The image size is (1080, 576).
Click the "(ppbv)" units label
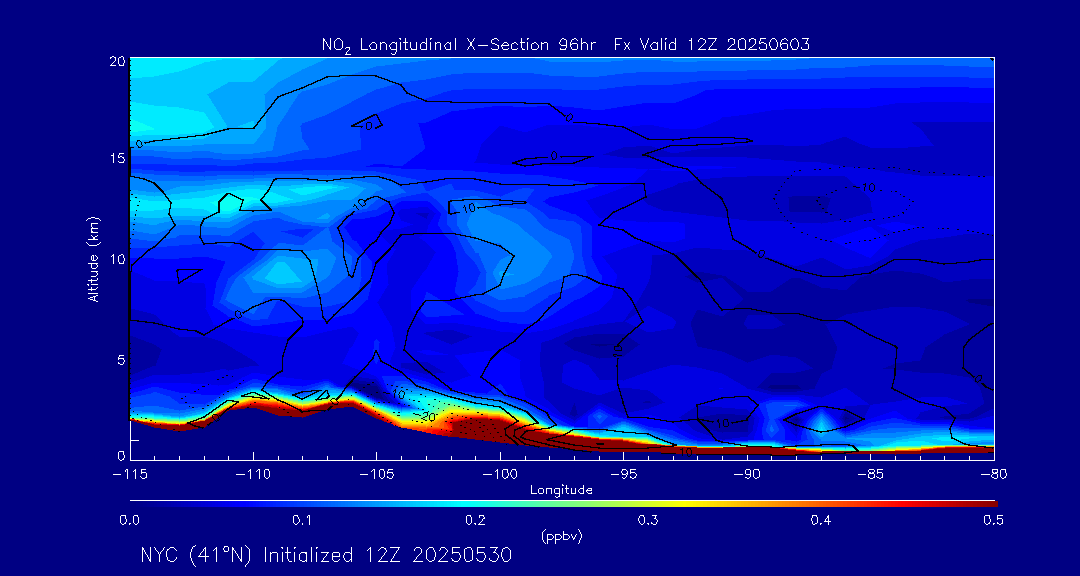(x=561, y=537)
